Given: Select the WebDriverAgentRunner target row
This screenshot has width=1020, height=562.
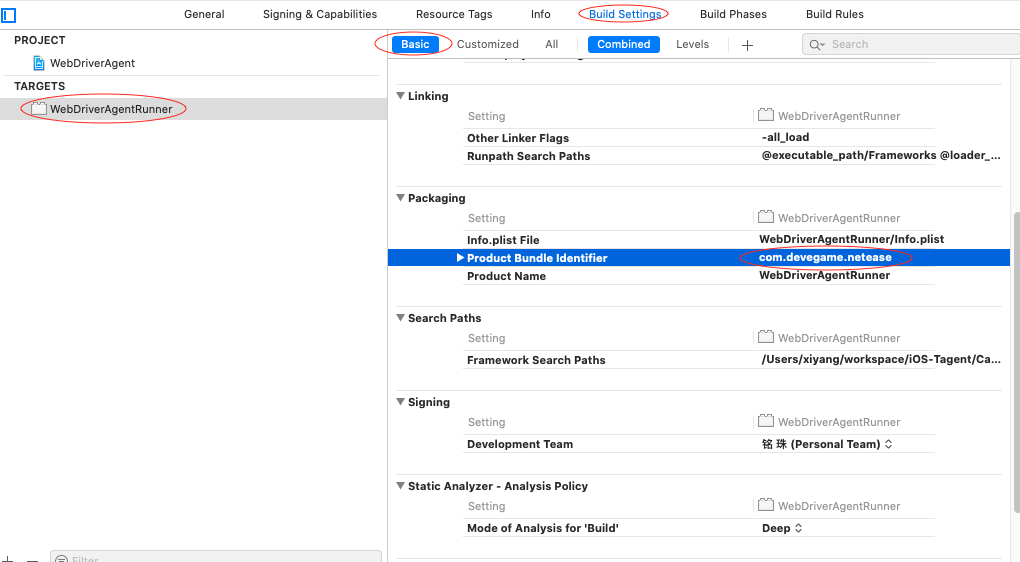Looking at the screenshot, I should (194, 109).
